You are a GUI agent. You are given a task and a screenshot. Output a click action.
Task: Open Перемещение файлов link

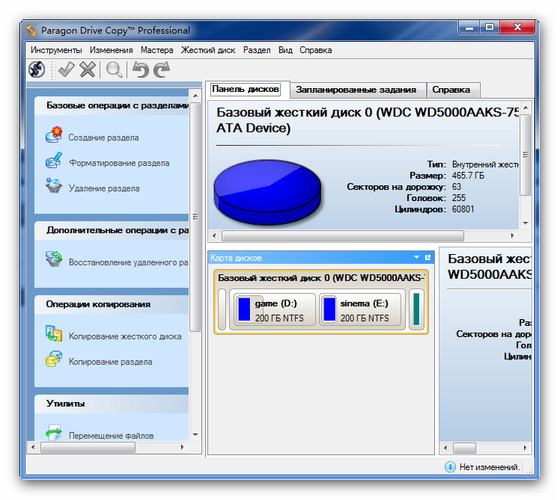click(x=111, y=436)
